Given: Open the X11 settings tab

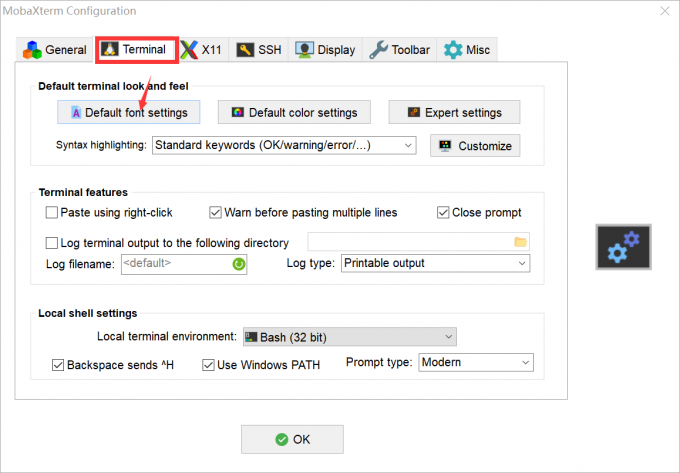Looking at the screenshot, I should [x=203, y=49].
